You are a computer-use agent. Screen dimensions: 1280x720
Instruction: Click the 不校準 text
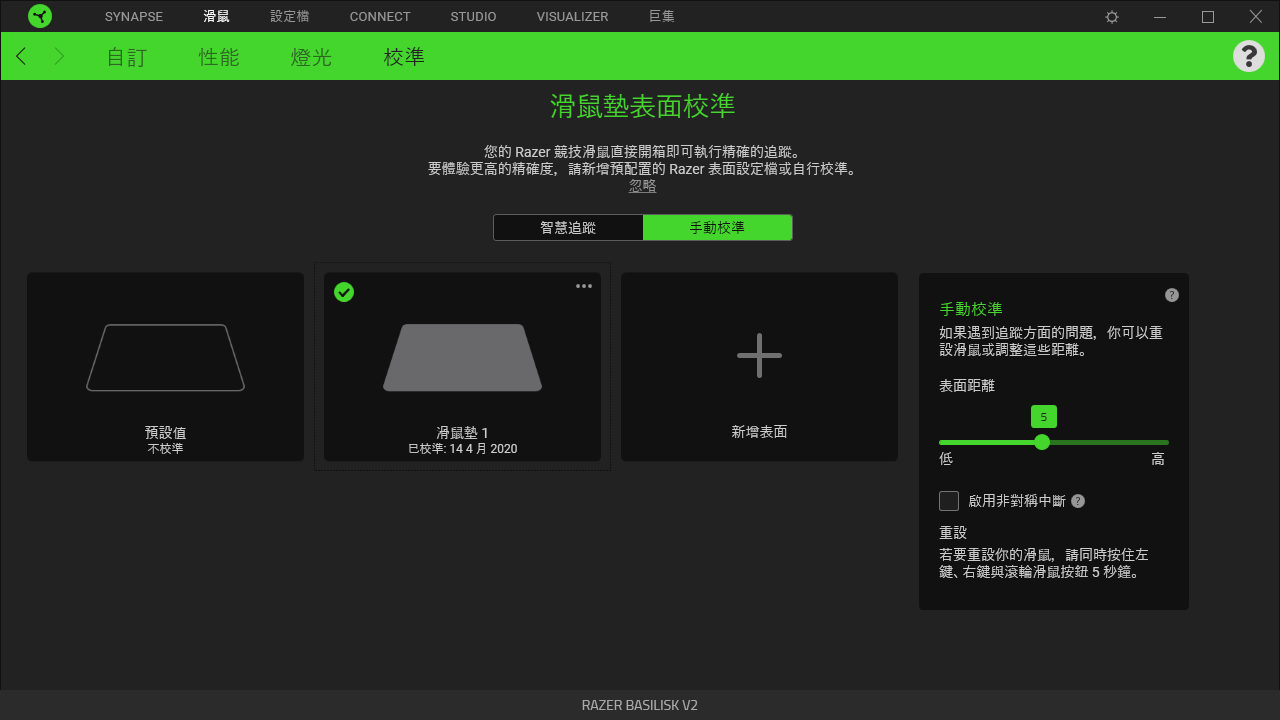(x=165, y=449)
